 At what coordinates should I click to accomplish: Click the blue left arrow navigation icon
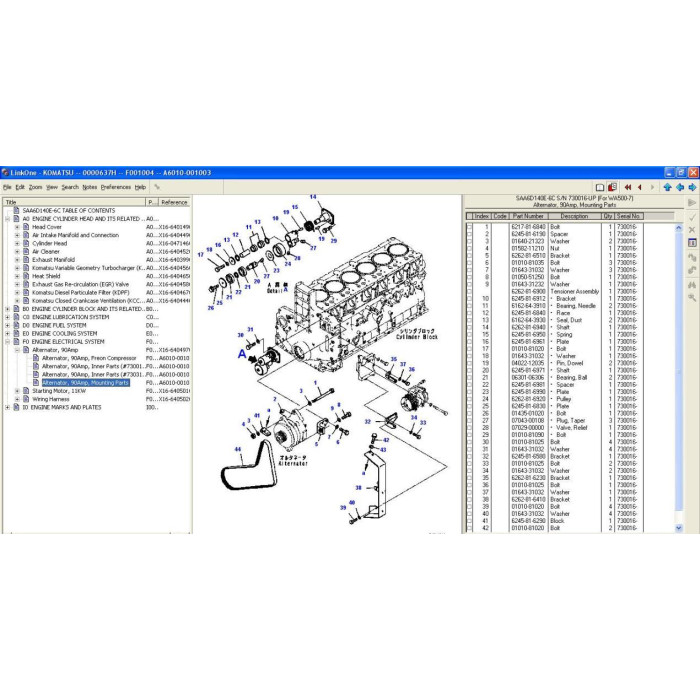coord(680,187)
